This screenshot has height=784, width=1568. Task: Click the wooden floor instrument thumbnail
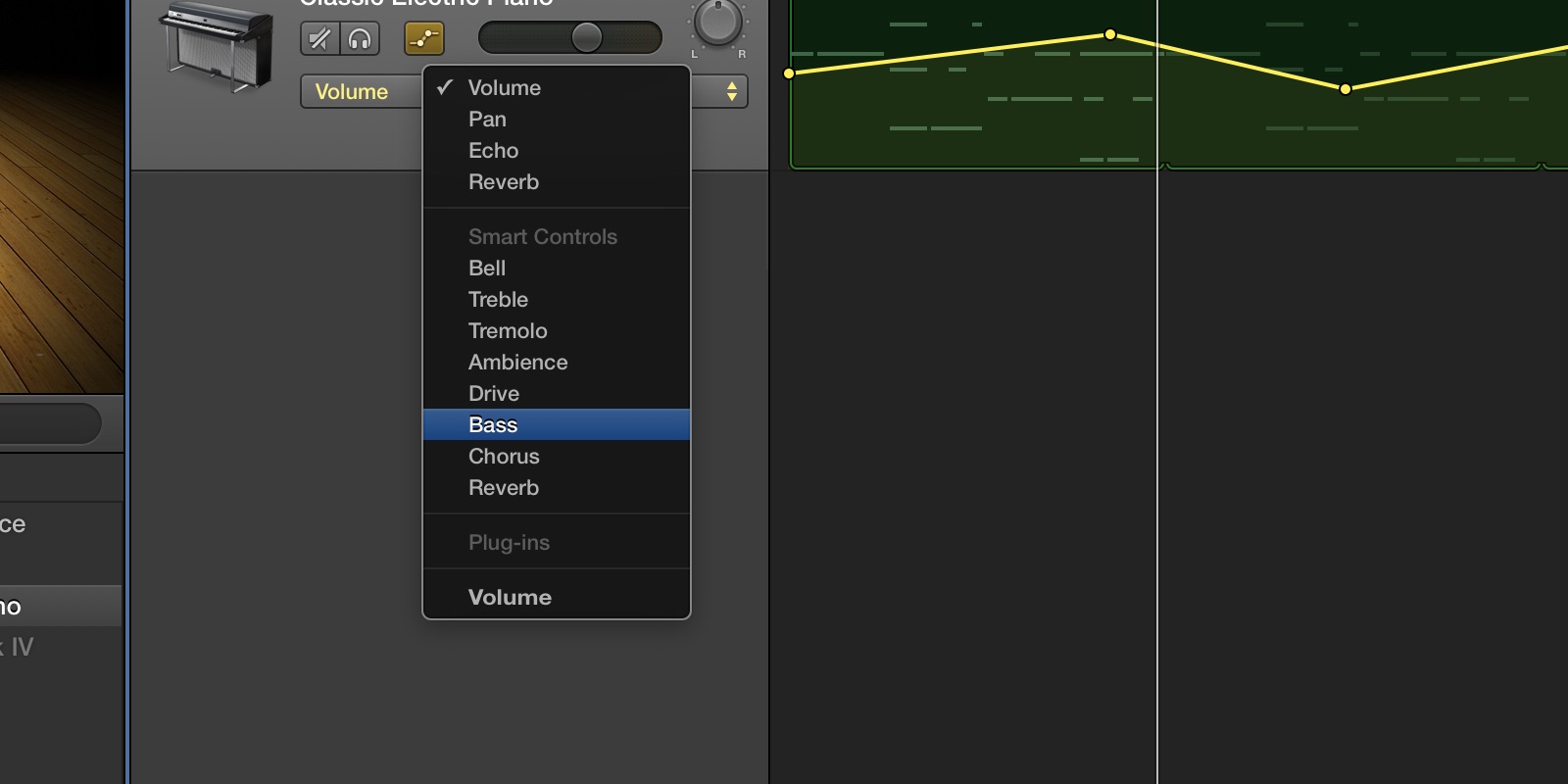(x=62, y=196)
